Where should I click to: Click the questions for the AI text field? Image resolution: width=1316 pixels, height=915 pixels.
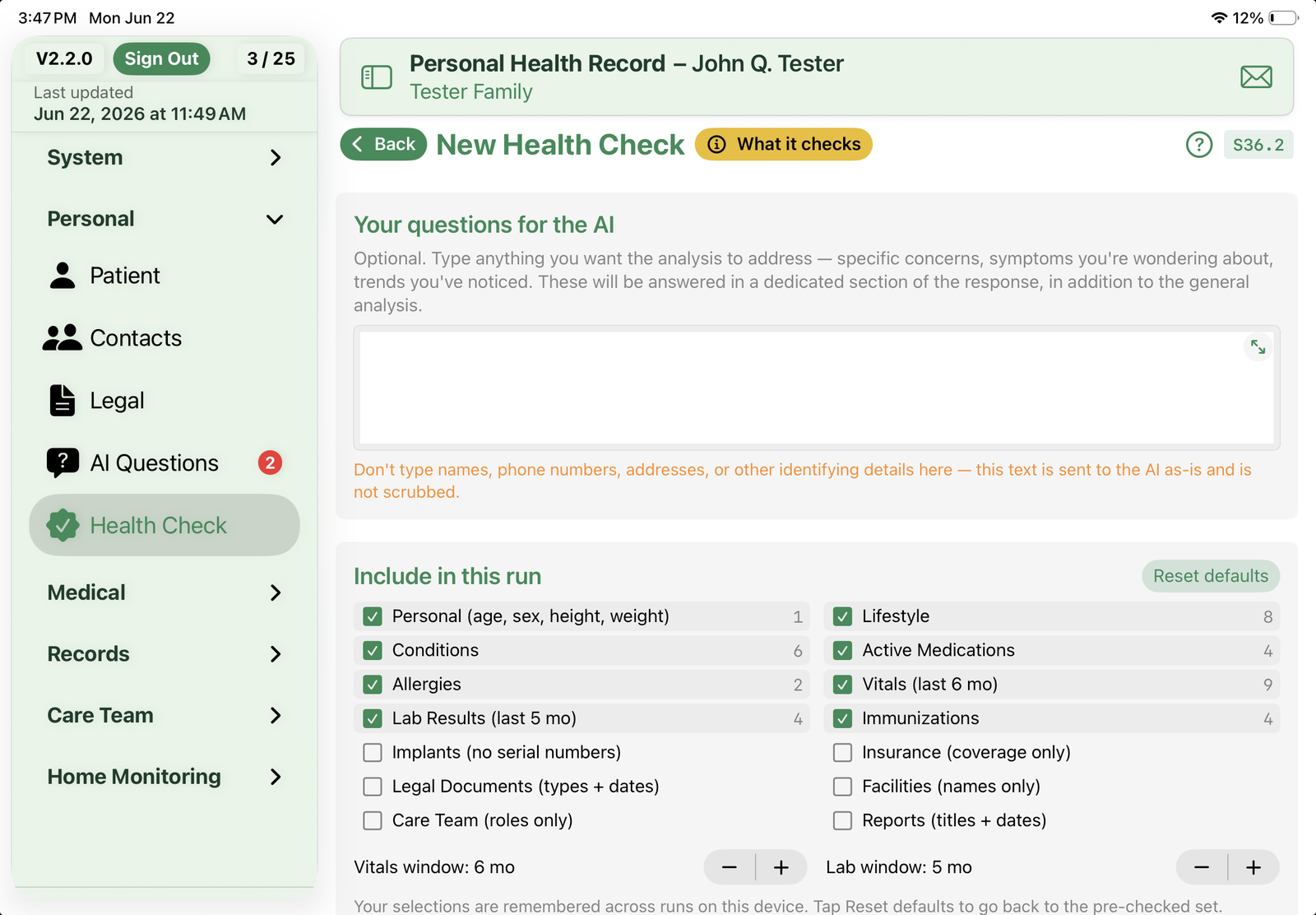coord(817,388)
